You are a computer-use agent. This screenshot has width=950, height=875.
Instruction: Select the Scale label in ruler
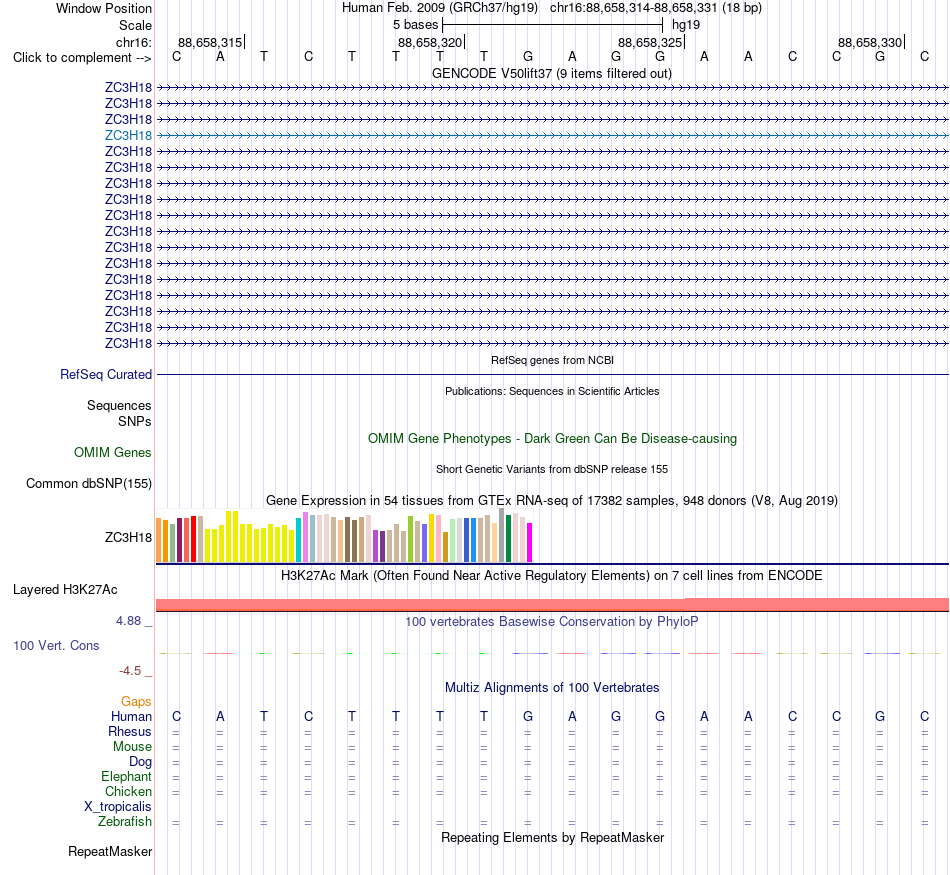tap(135, 25)
